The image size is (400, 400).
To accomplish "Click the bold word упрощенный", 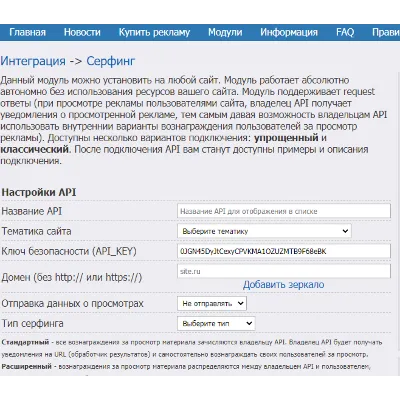I will [286, 138].
